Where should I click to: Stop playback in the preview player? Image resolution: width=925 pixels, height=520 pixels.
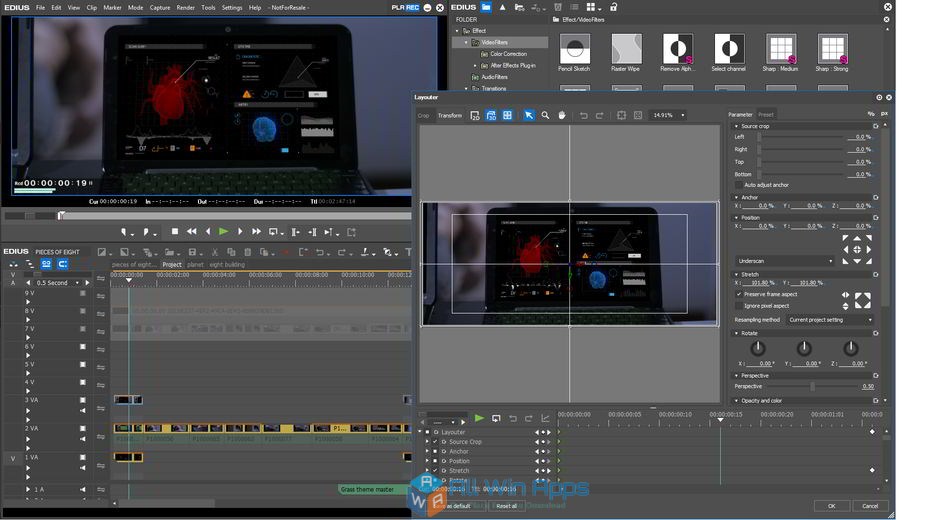(175, 231)
